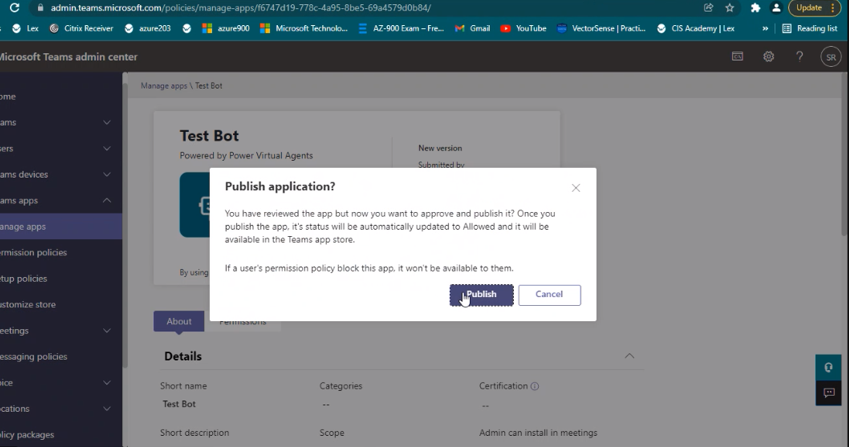Expand the Users section chevron
The height and width of the screenshot is (447, 849).
pos(107,148)
